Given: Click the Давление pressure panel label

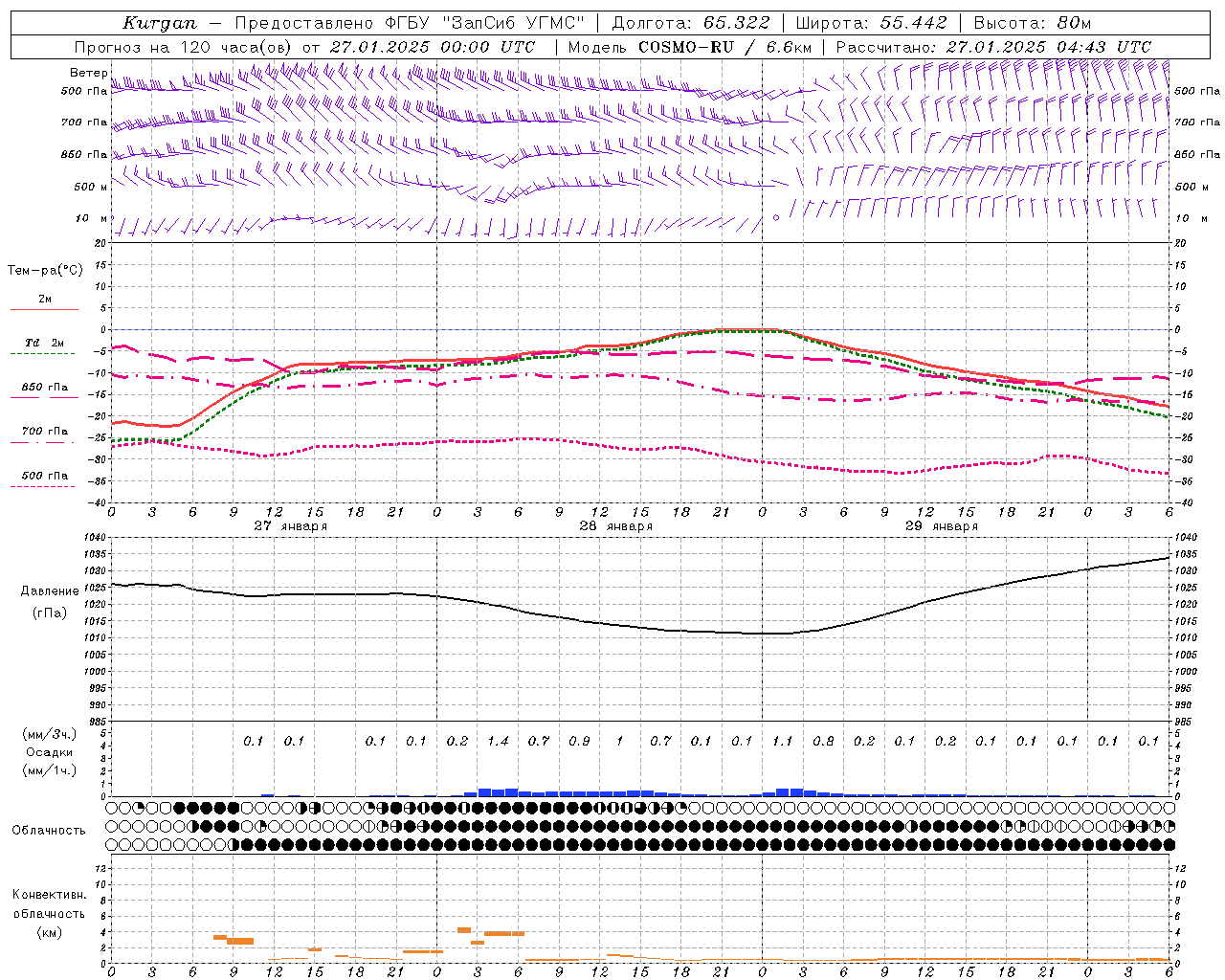Looking at the screenshot, I should [x=50, y=591].
